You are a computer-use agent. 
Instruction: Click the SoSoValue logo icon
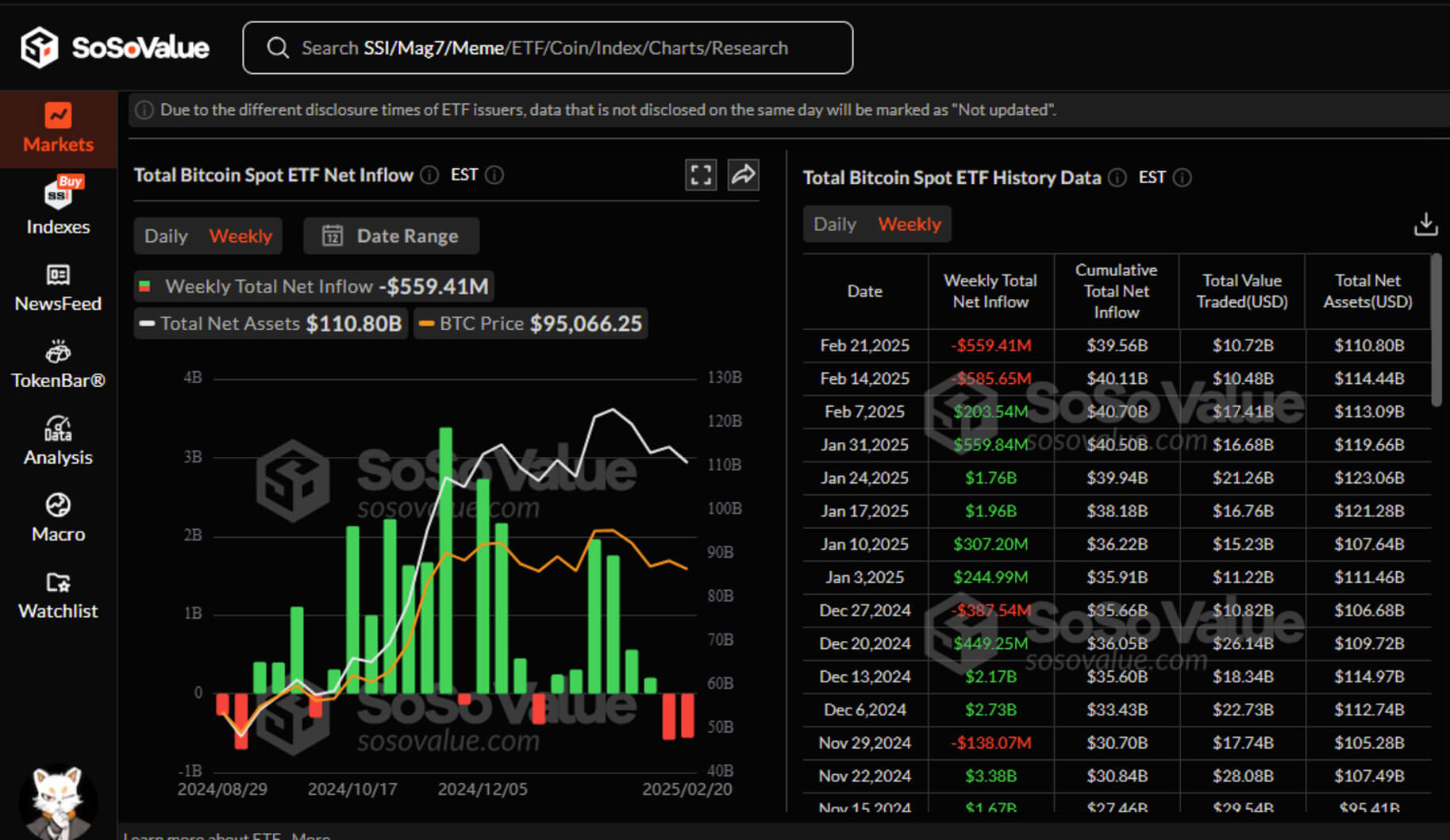[x=39, y=48]
